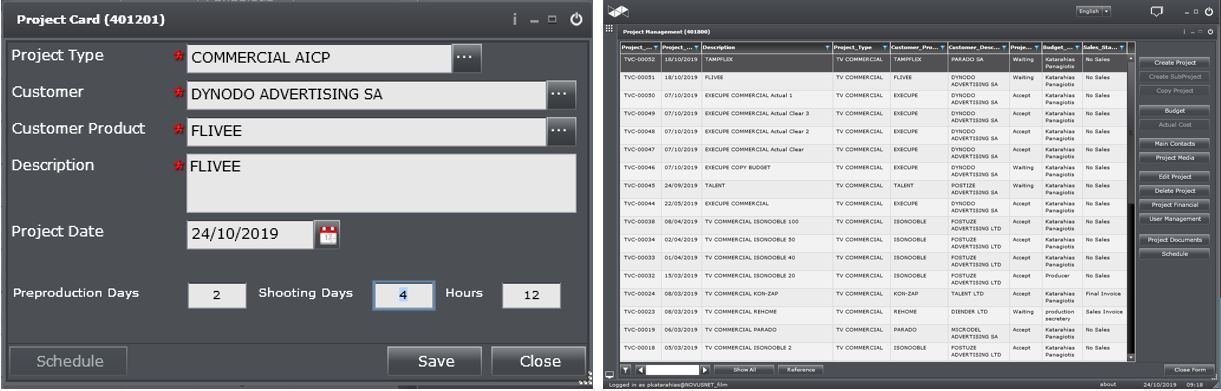This screenshot has width=1221, height=391.
Task: Focus the Shooting Days field
Action: click(404, 295)
